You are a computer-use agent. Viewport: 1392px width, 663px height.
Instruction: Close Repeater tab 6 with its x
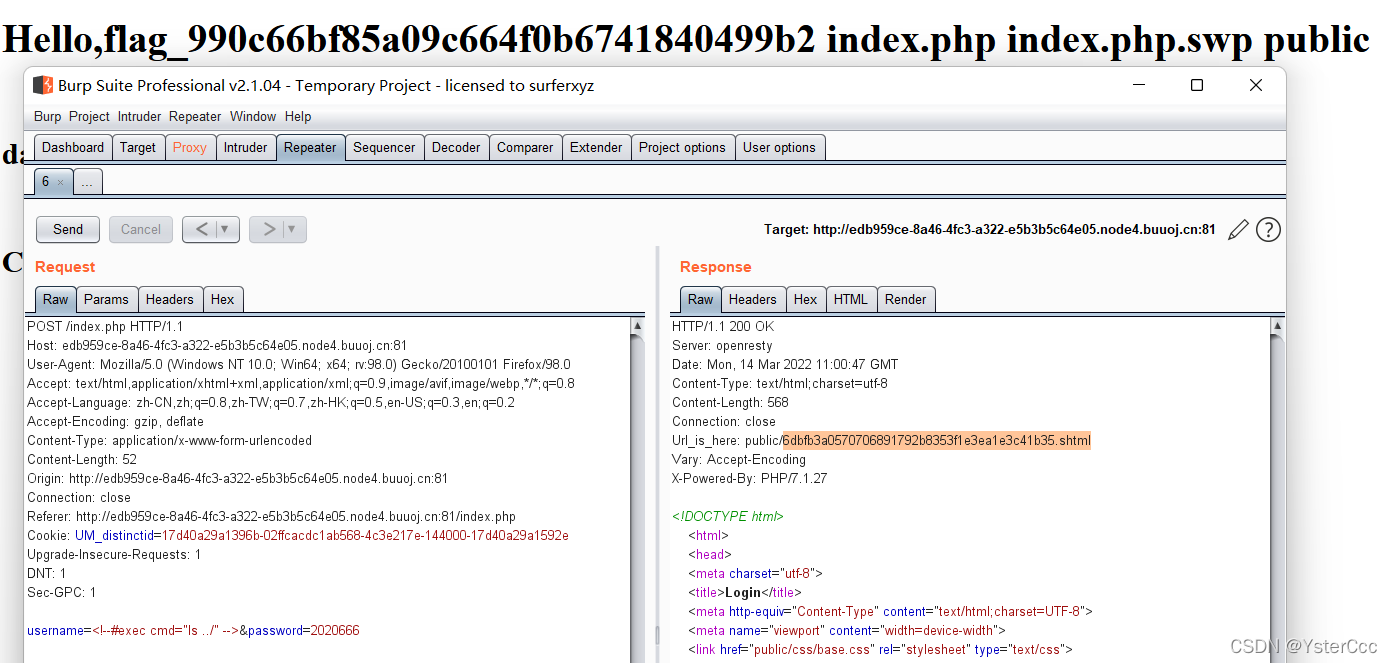point(60,183)
